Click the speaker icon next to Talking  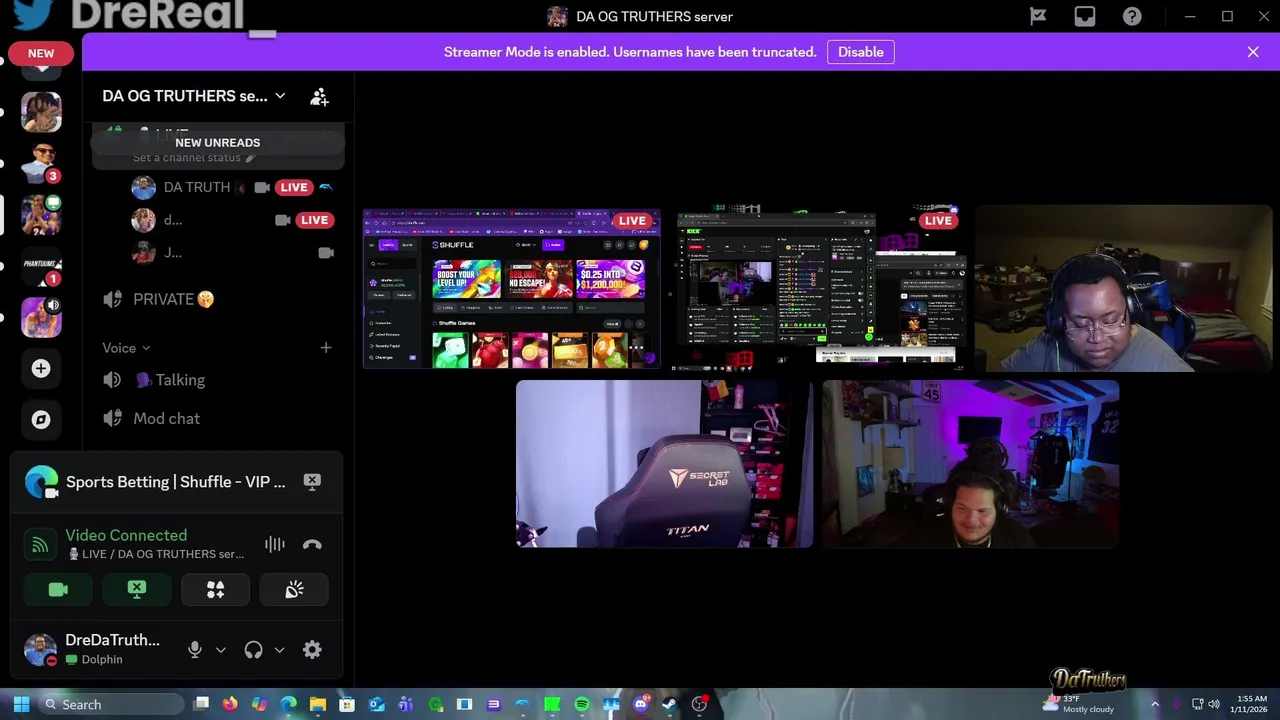point(113,380)
